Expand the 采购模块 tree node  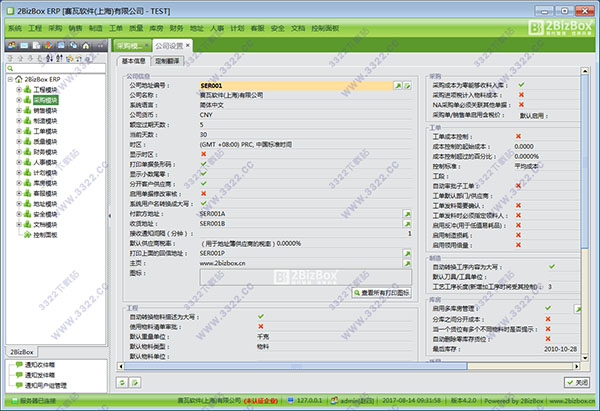(19, 100)
